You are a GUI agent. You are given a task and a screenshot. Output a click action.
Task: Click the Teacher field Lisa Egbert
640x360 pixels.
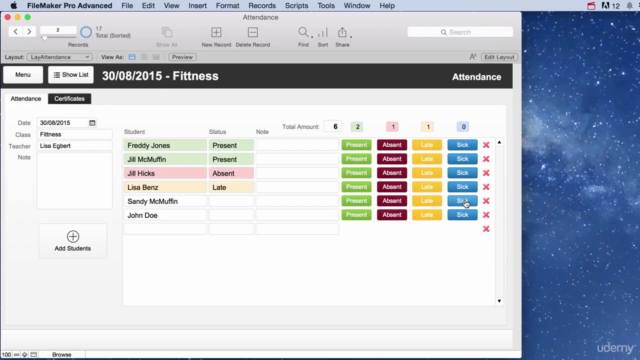(x=74, y=146)
